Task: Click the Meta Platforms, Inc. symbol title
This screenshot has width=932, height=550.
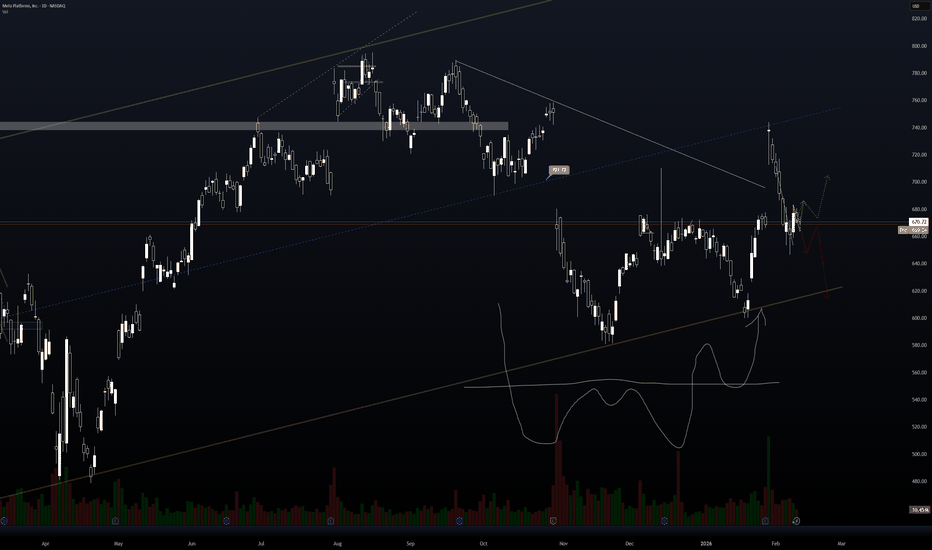Action: tap(34, 5)
